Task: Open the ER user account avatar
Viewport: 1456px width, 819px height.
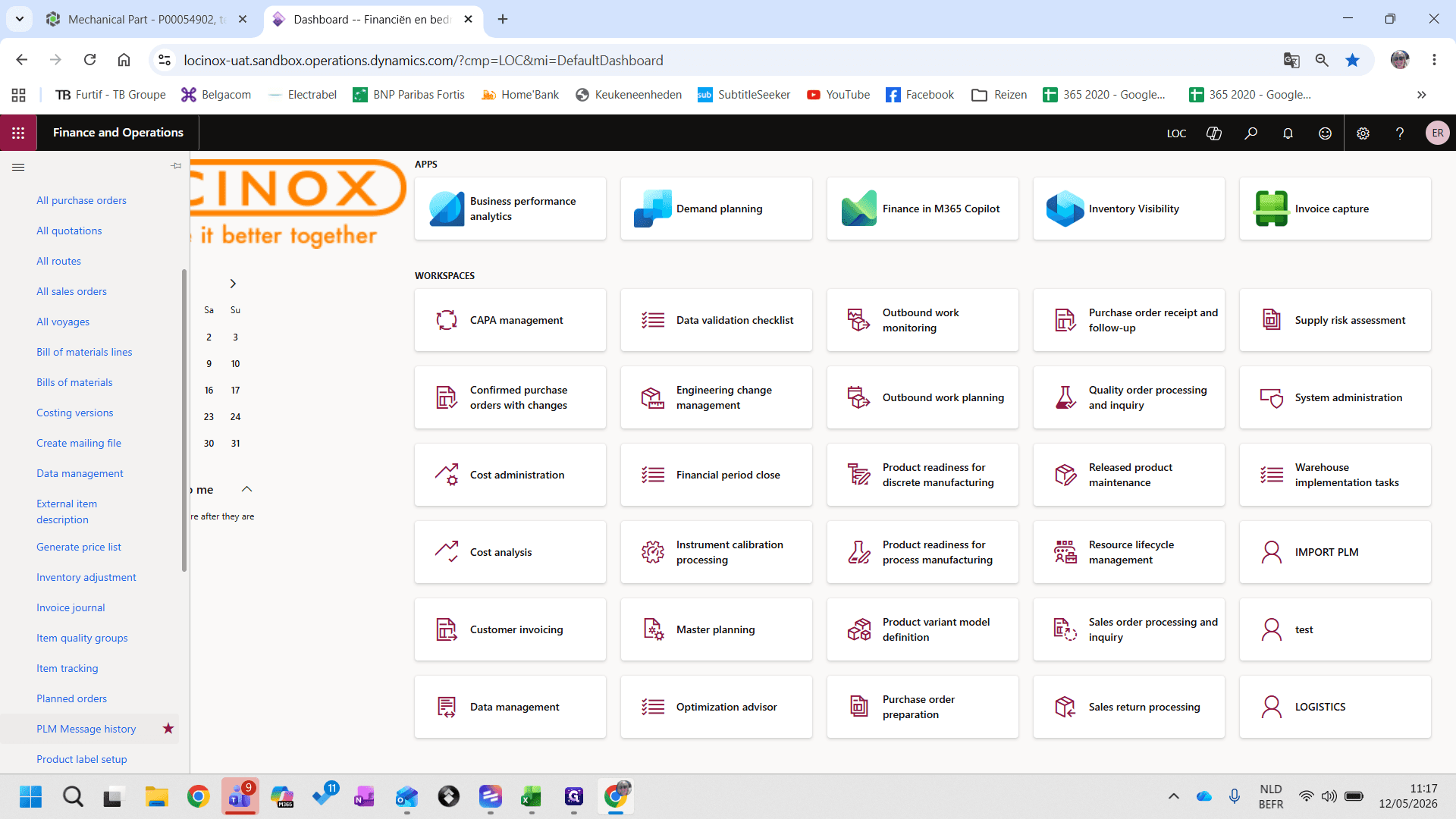Action: pos(1437,133)
